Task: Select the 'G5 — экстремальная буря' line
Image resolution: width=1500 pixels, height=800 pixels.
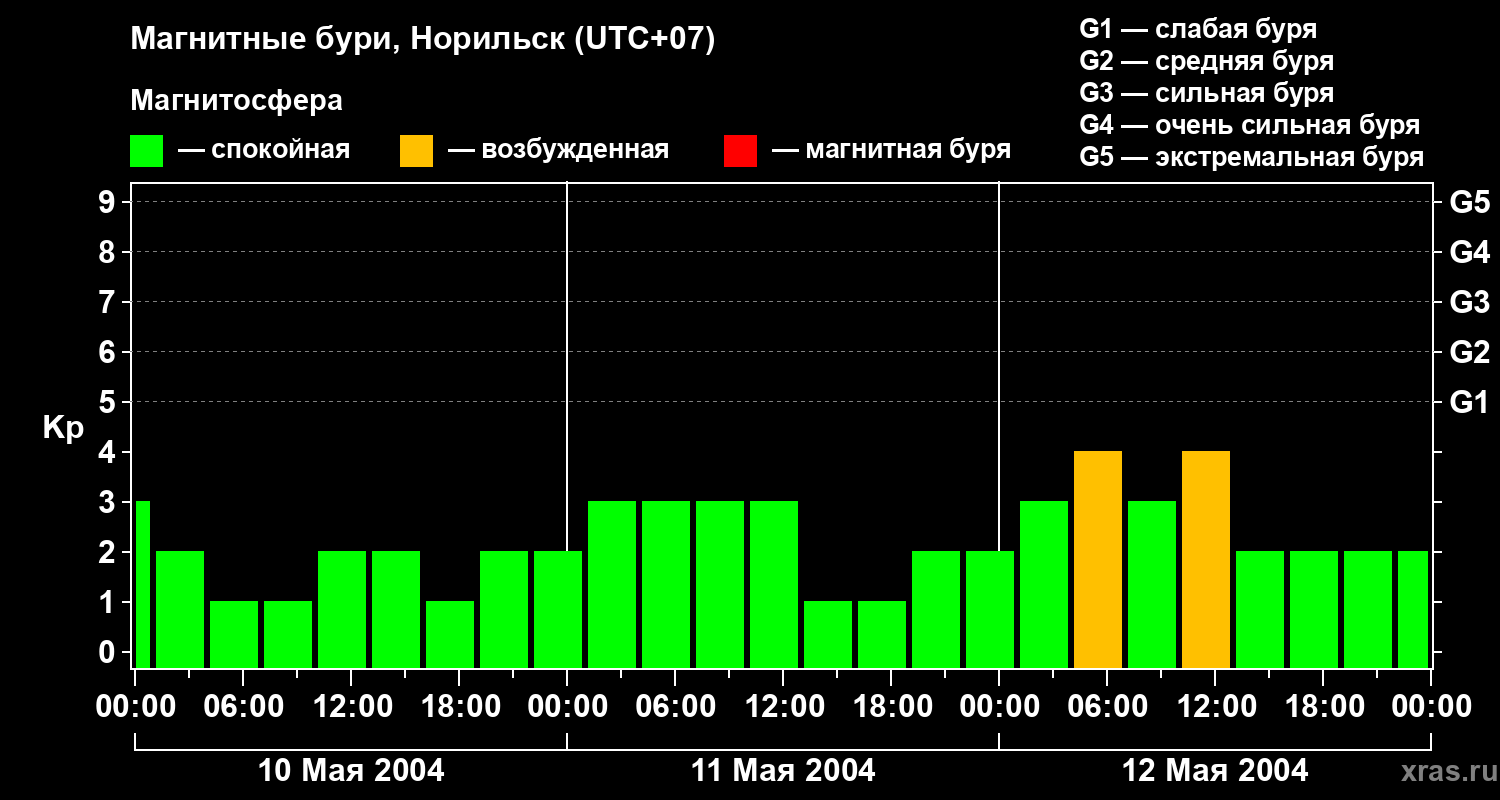Action: pos(1251,157)
